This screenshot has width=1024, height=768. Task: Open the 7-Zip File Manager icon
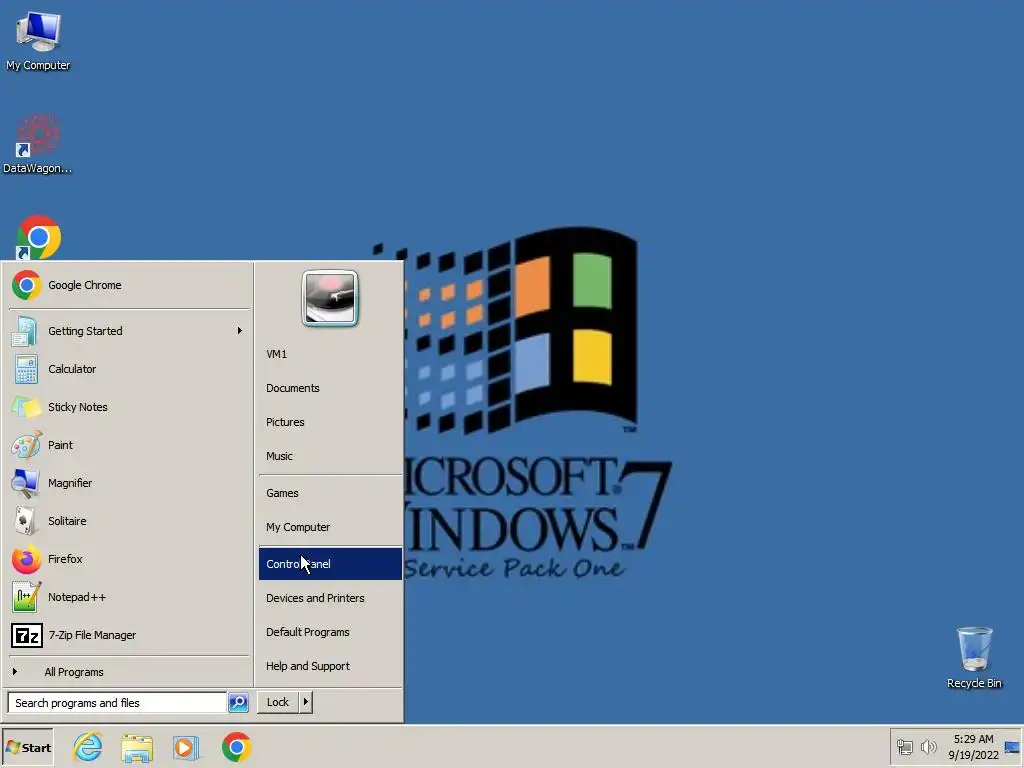27,635
